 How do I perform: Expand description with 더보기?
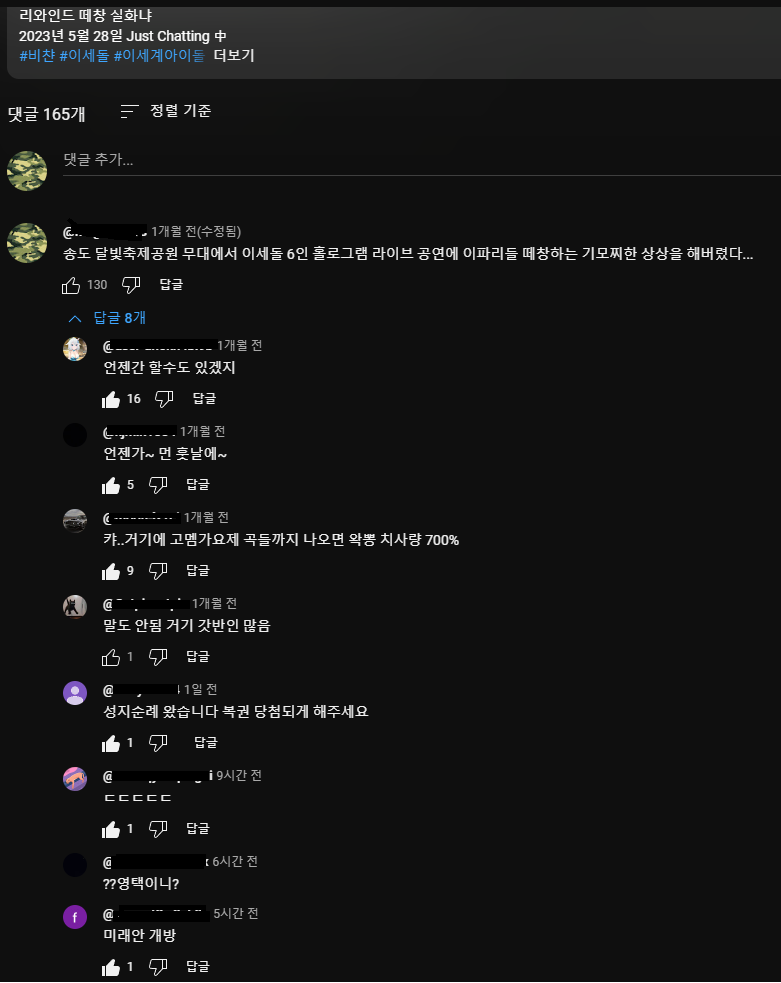(x=234, y=55)
